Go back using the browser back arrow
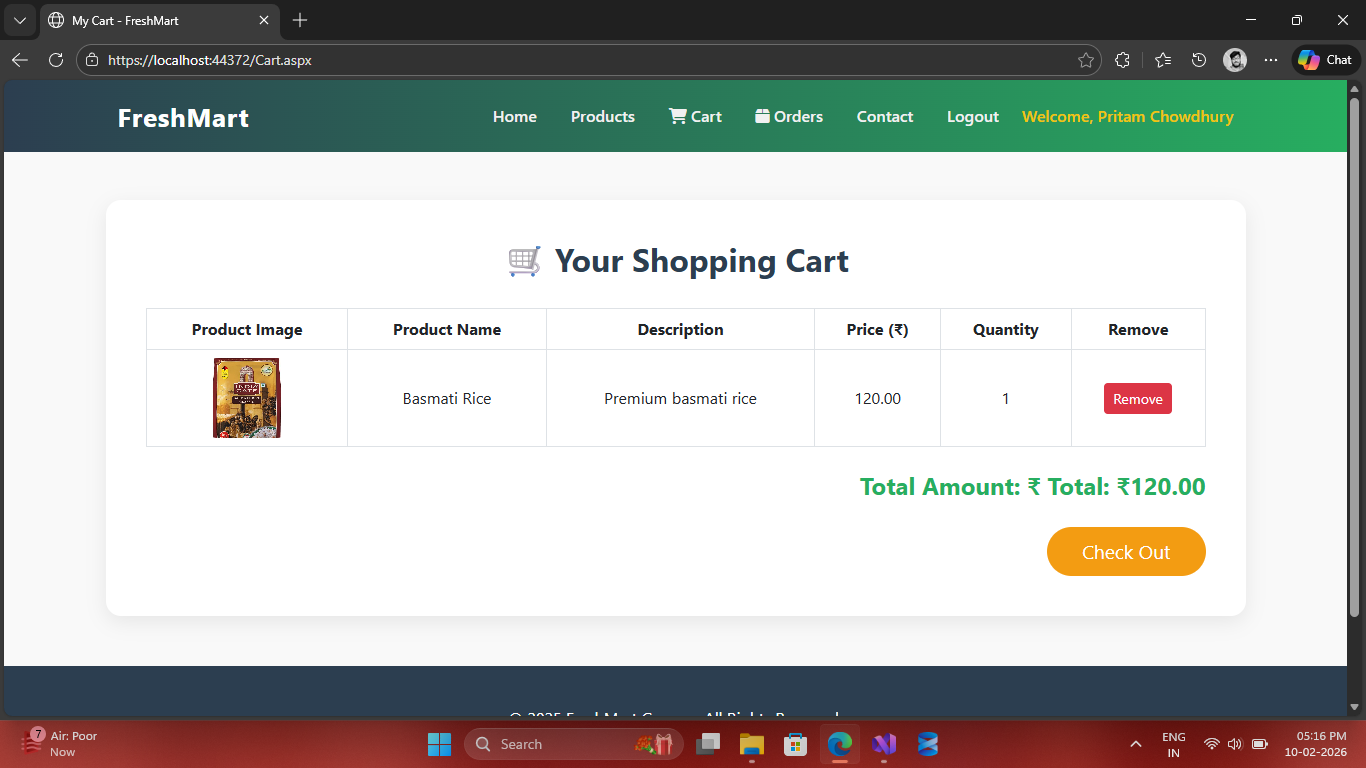 [20, 60]
